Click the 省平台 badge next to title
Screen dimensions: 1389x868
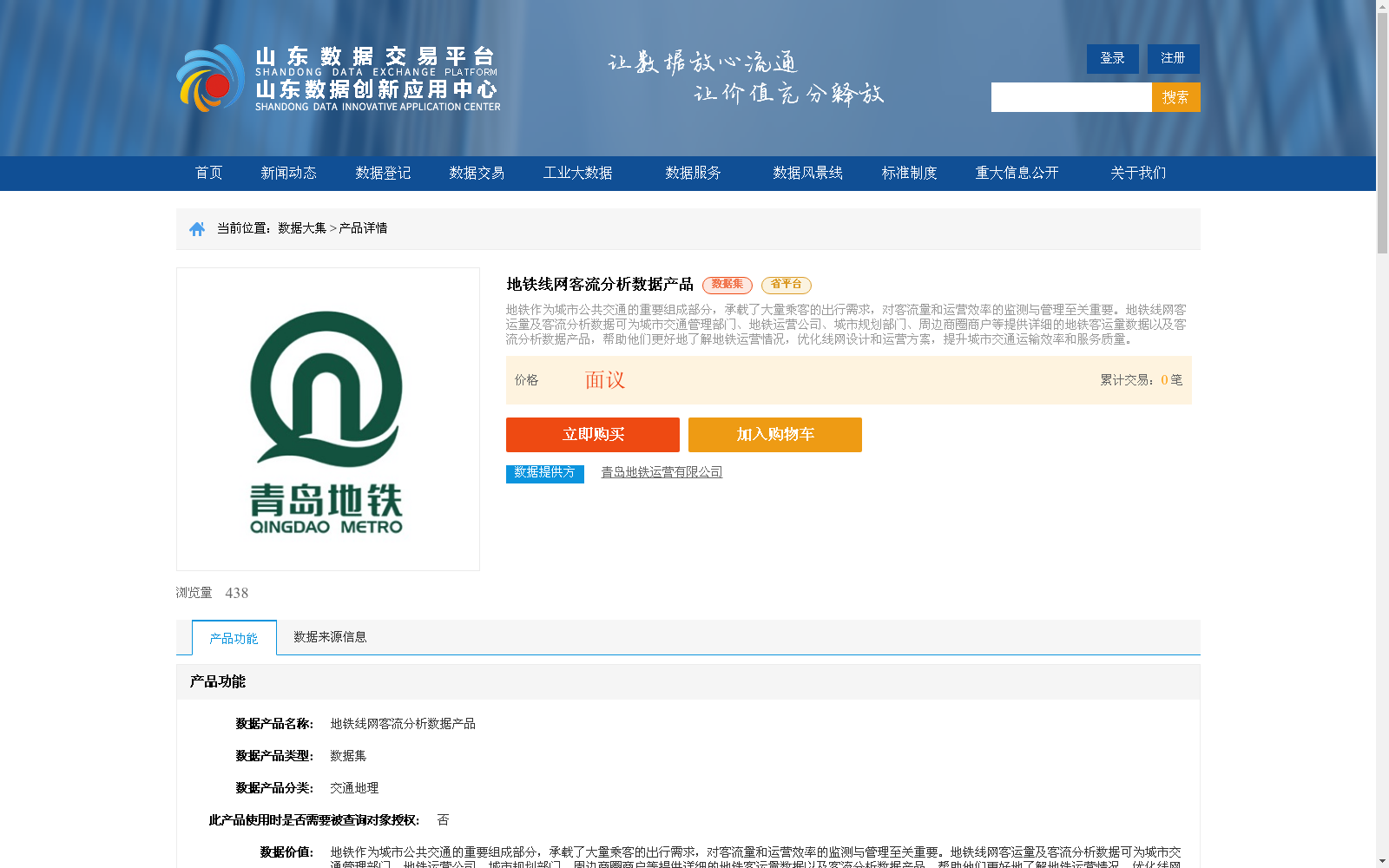[787, 285]
